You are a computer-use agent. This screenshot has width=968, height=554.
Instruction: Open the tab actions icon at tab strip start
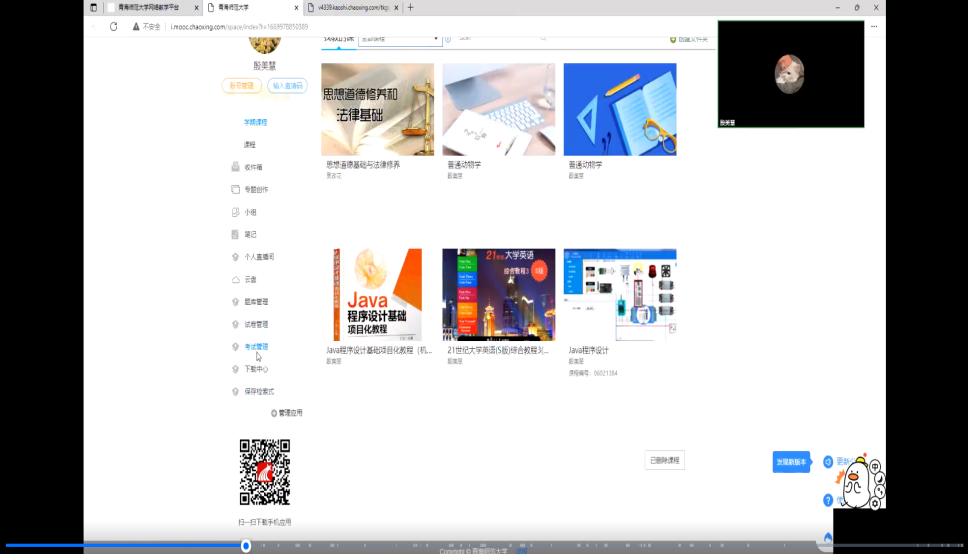point(93,7)
